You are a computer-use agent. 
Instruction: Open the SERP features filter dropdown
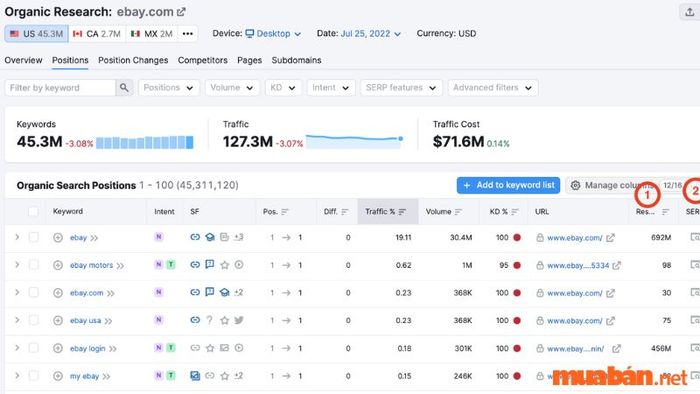point(401,87)
